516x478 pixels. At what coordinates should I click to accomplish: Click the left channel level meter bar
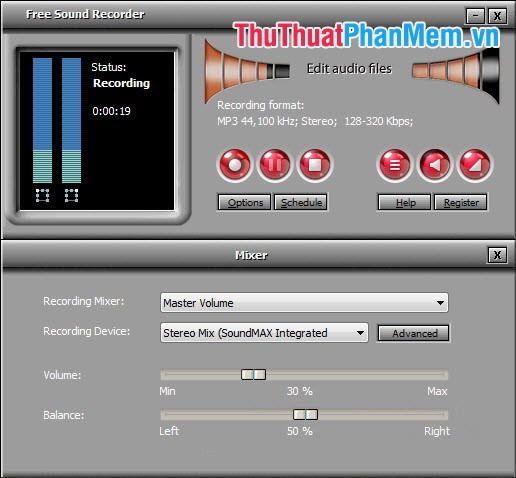point(42,120)
